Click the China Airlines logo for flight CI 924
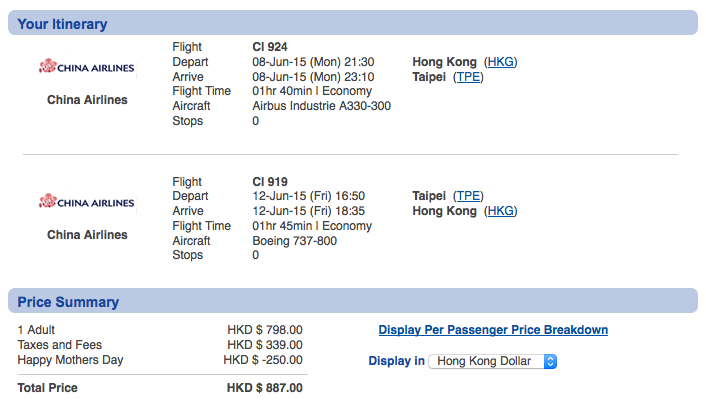 87,67
